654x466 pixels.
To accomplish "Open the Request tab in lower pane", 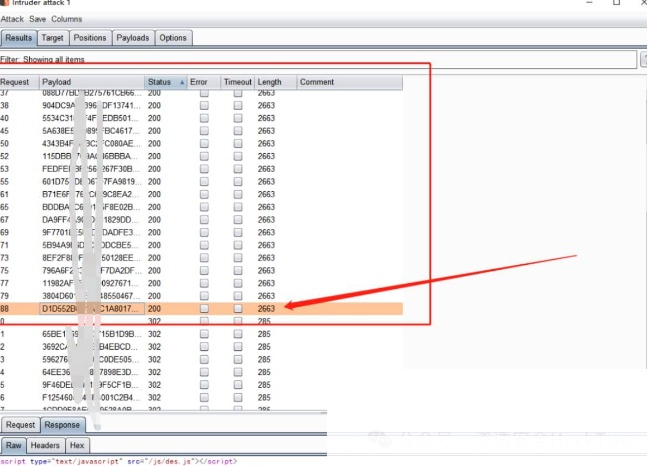I will click(x=20, y=425).
